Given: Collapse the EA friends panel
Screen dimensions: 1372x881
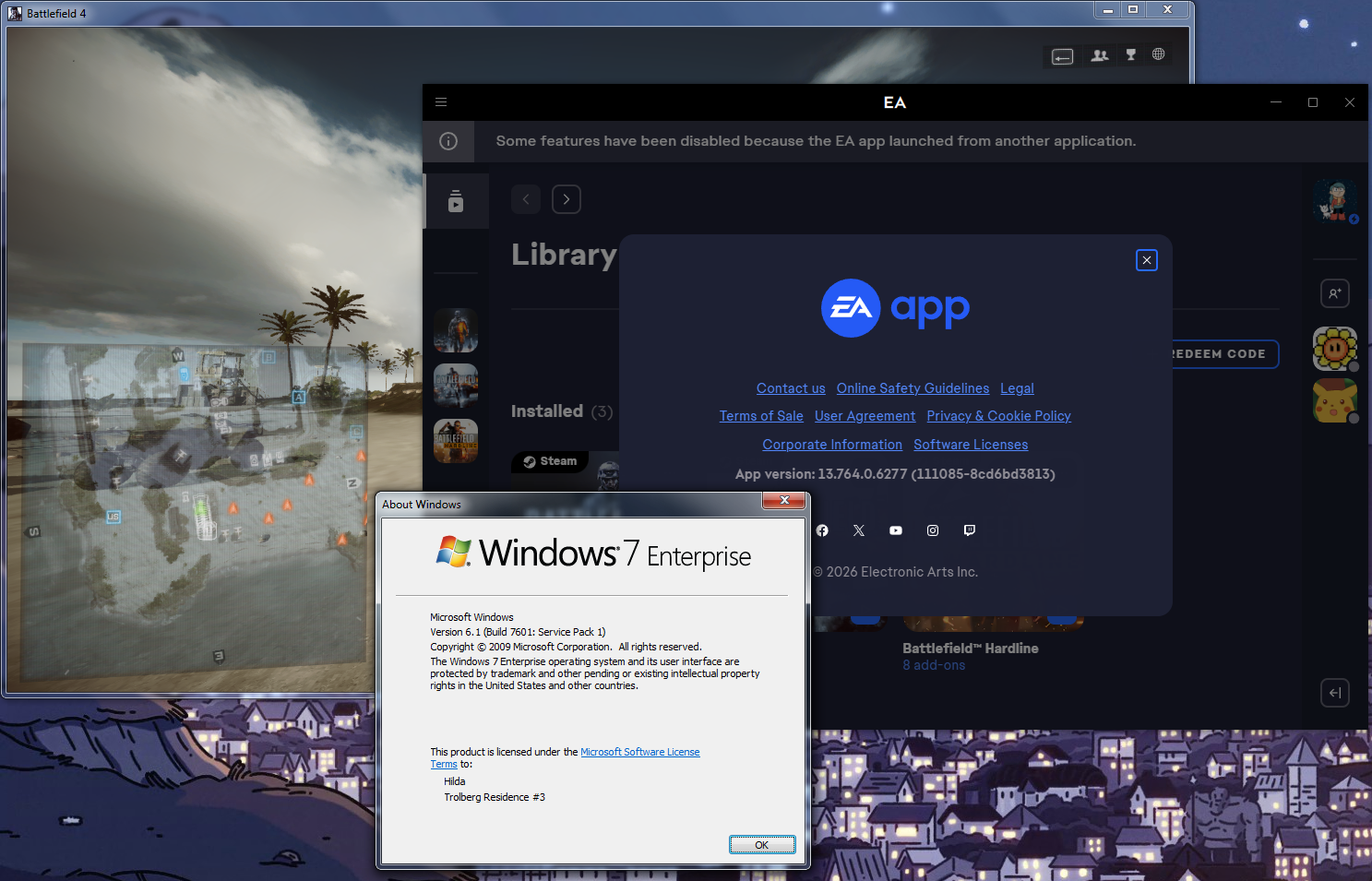Looking at the screenshot, I should (1335, 693).
